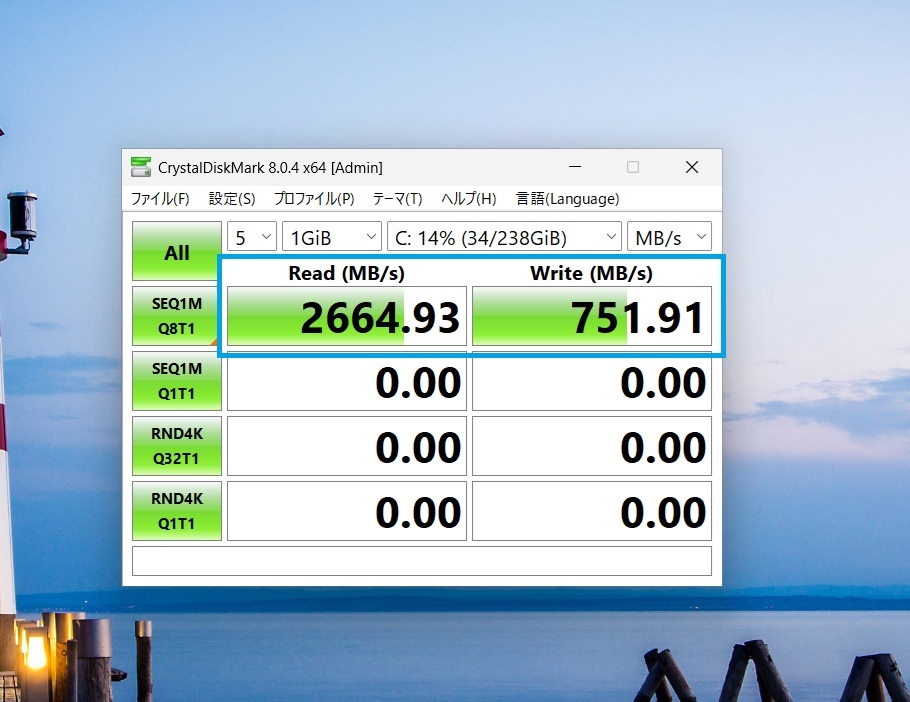Run the SEQ1M Q8T1 test
Screen dimensions: 910x702
coord(177,316)
